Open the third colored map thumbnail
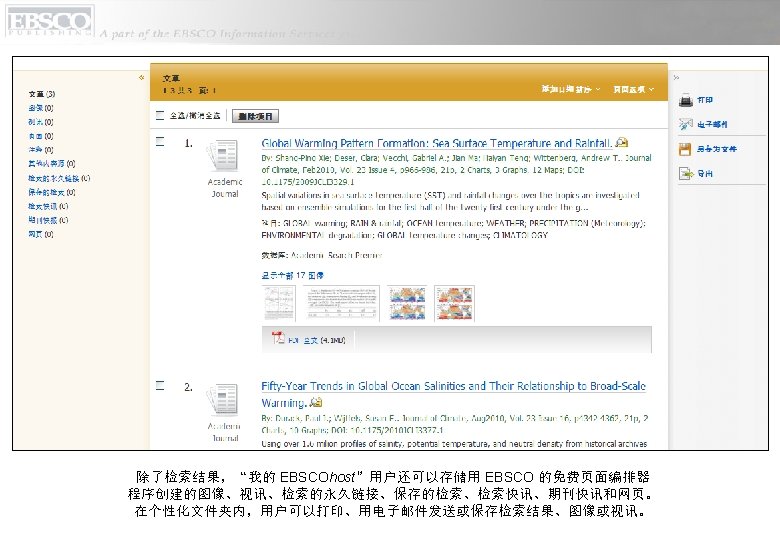This screenshot has width=780, height=540. pos(407,303)
